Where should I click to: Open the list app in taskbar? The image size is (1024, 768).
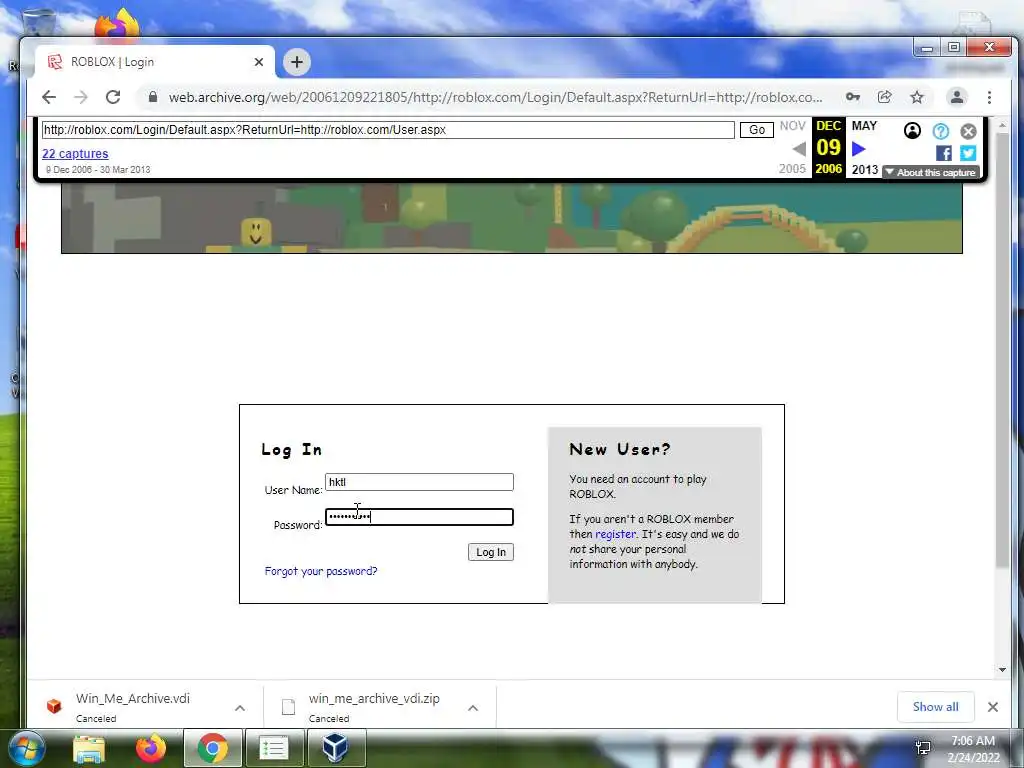point(274,748)
